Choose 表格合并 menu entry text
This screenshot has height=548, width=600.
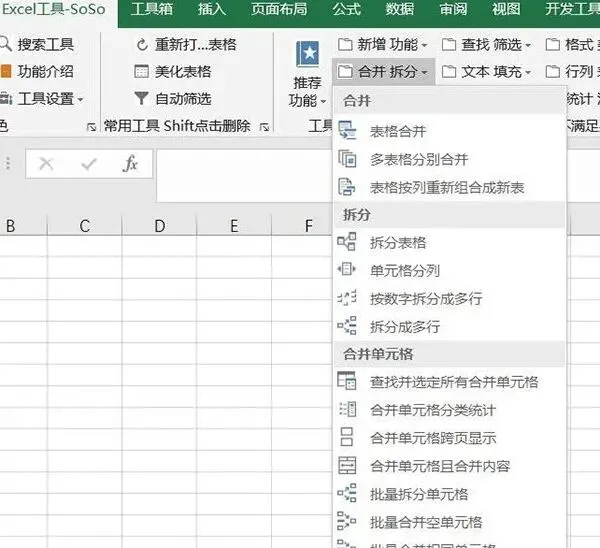398,131
